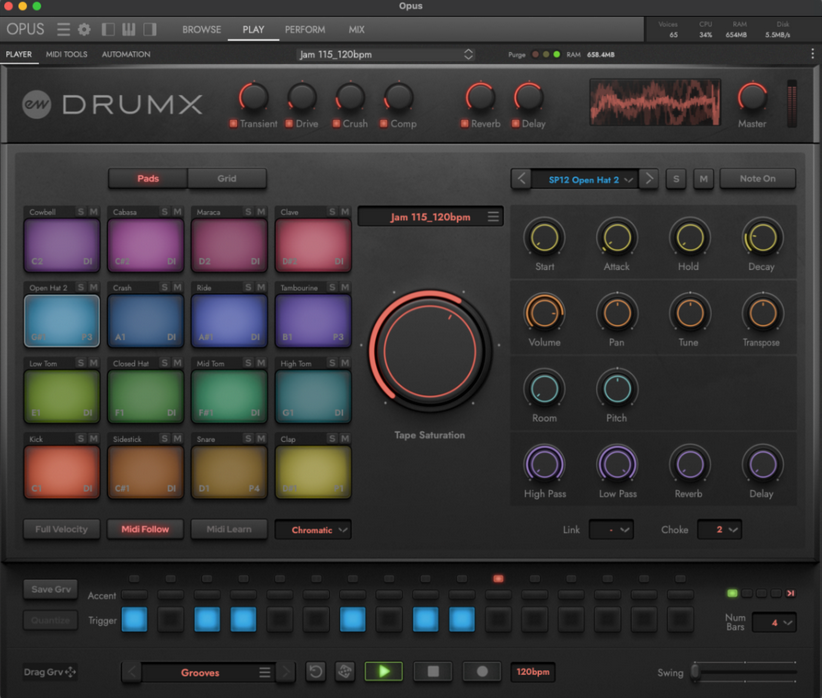Viewport: 822px width, 698px height.
Task: Click the Pads view button
Action: point(148,178)
